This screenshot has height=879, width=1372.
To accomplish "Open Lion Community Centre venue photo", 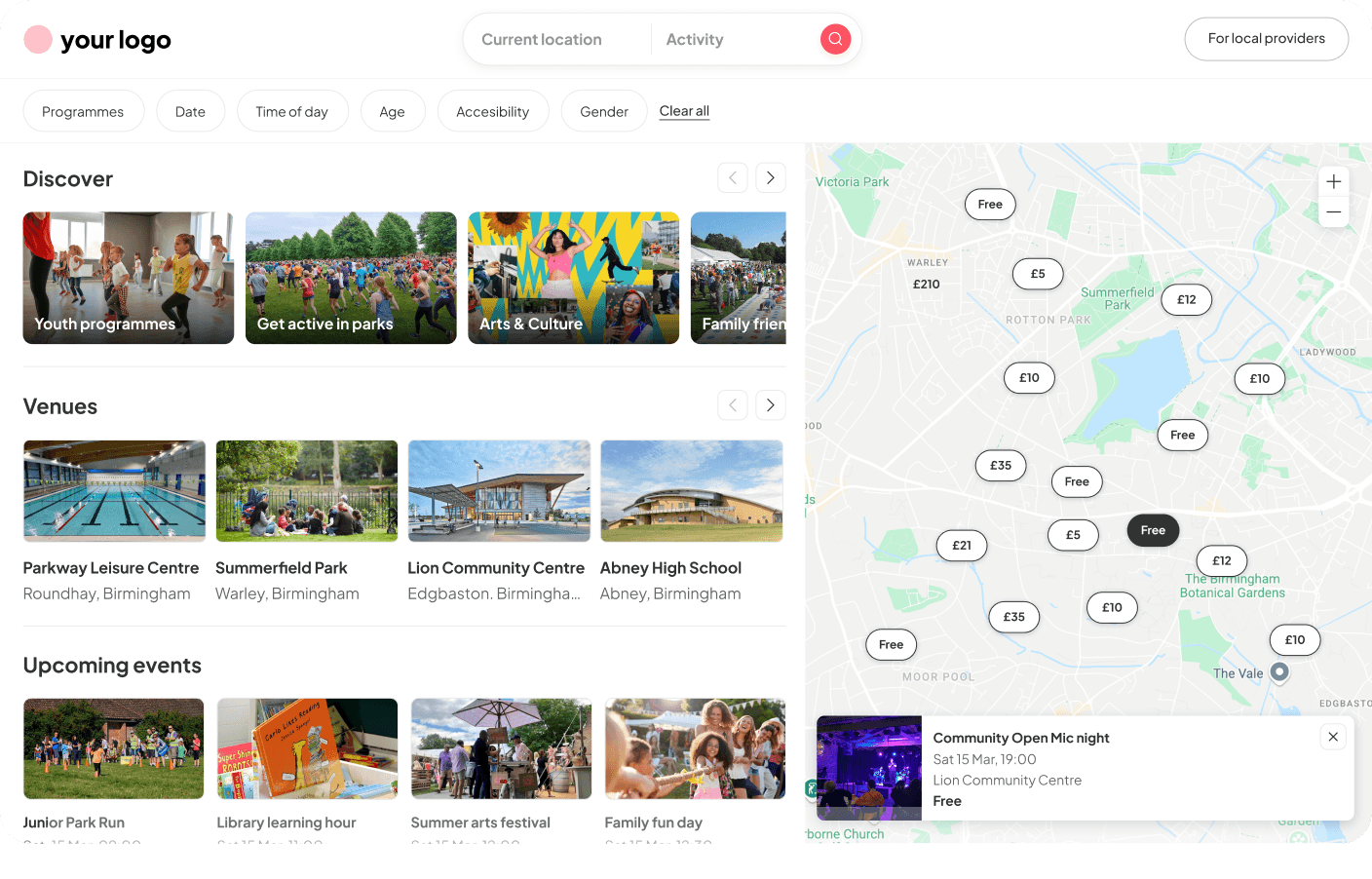I will point(499,491).
